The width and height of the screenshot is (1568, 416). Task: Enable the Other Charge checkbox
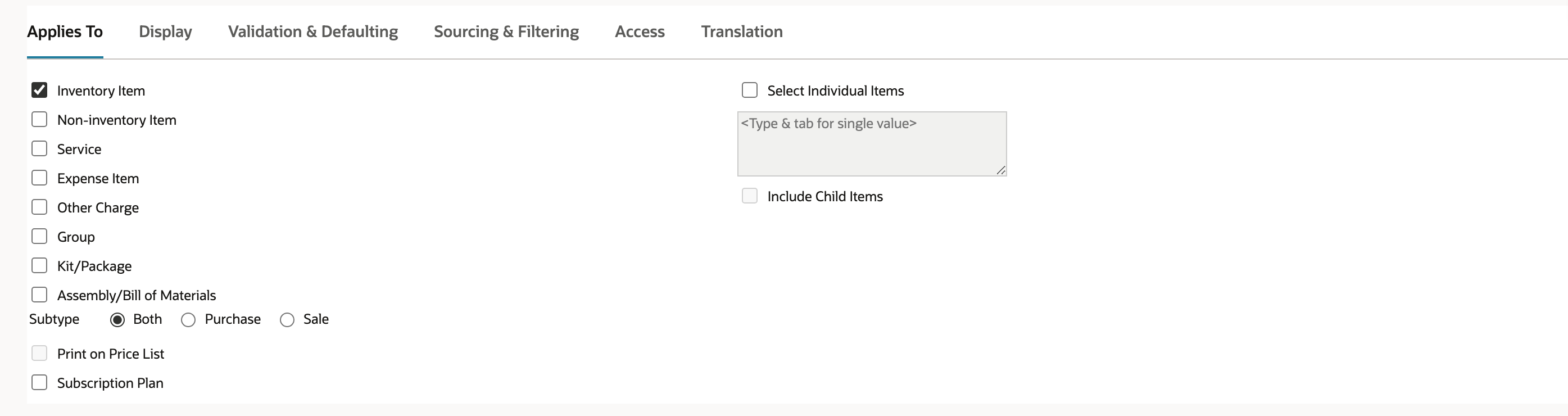(x=39, y=207)
